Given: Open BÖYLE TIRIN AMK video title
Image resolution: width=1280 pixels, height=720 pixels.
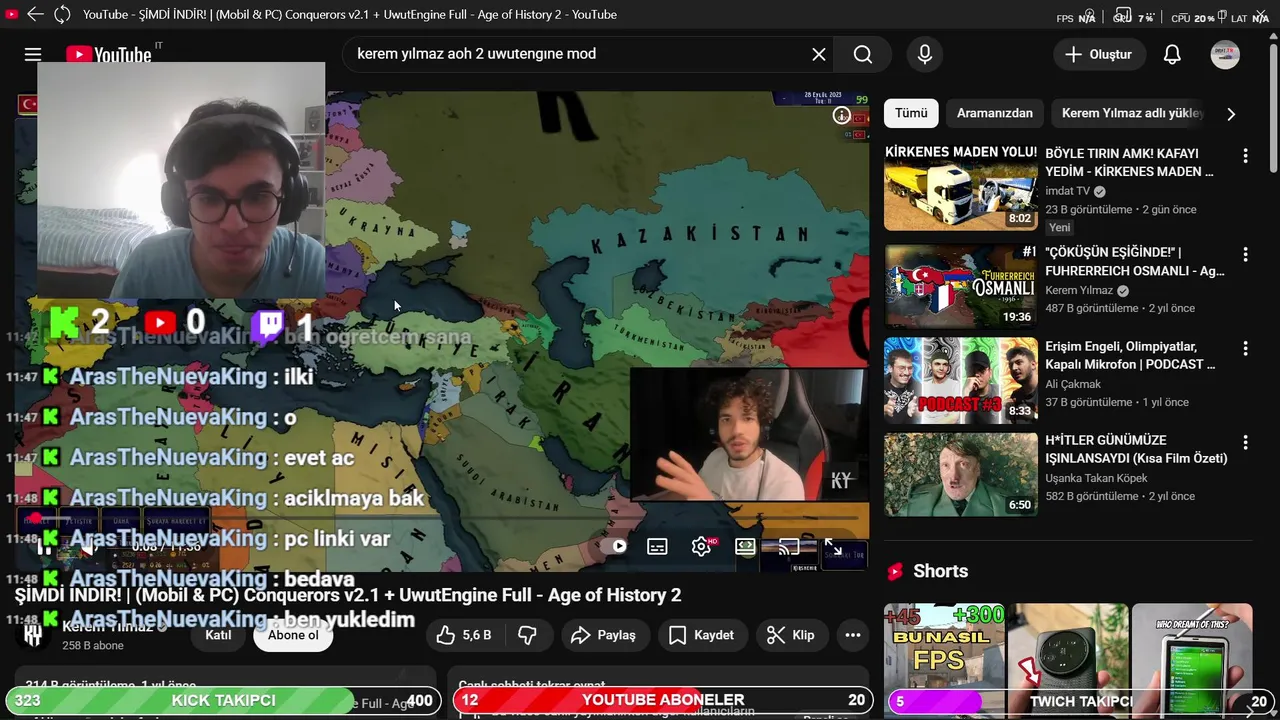Looking at the screenshot, I should click(1129, 163).
